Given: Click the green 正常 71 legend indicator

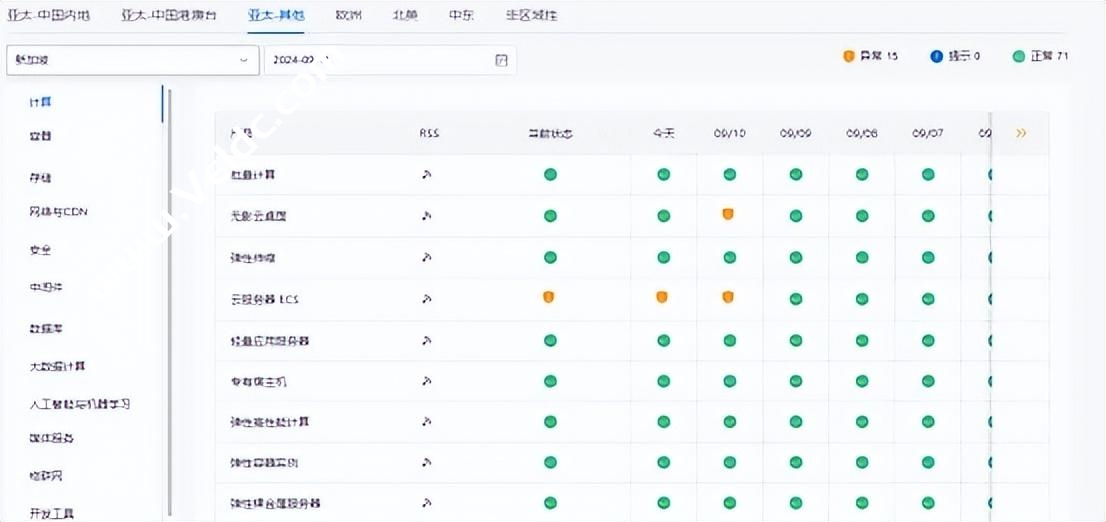Looking at the screenshot, I should coord(1019,56).
